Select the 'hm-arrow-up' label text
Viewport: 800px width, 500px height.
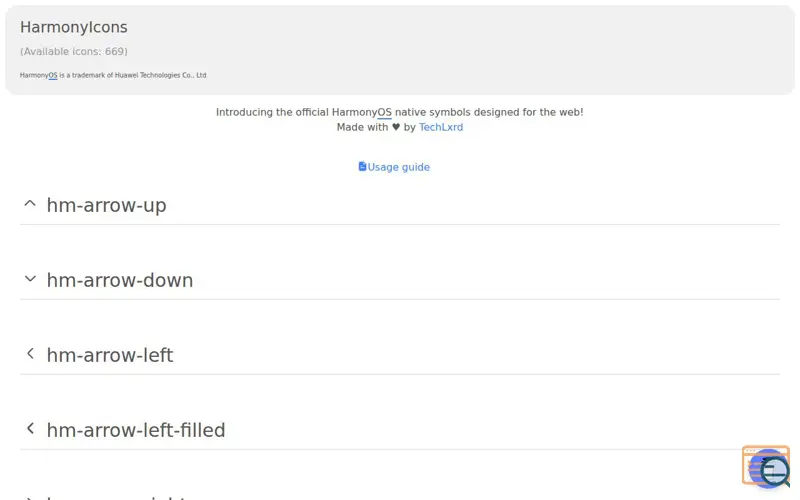click(106, 205)
